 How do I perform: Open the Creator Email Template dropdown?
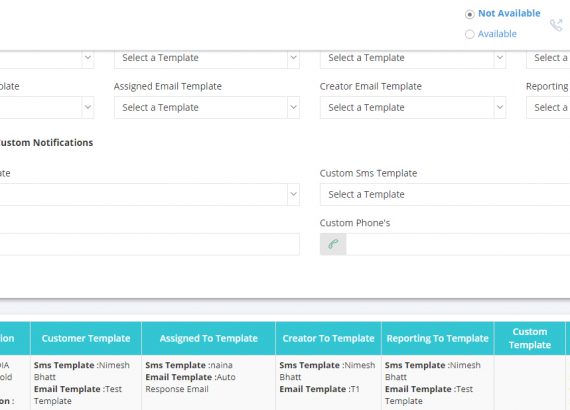coord(413,108)
